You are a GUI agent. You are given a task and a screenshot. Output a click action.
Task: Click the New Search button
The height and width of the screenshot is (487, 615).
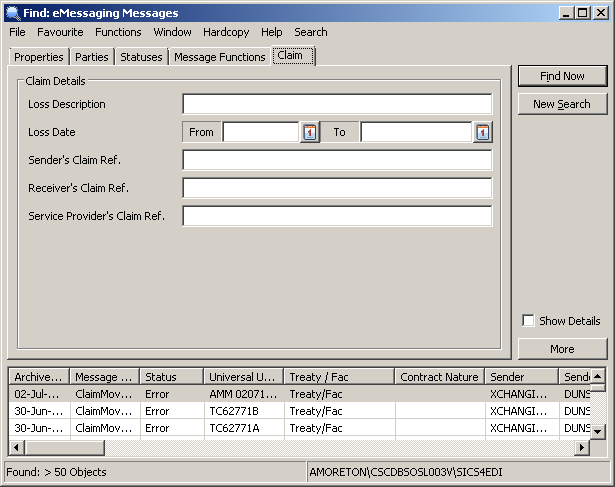pos(562,104)
